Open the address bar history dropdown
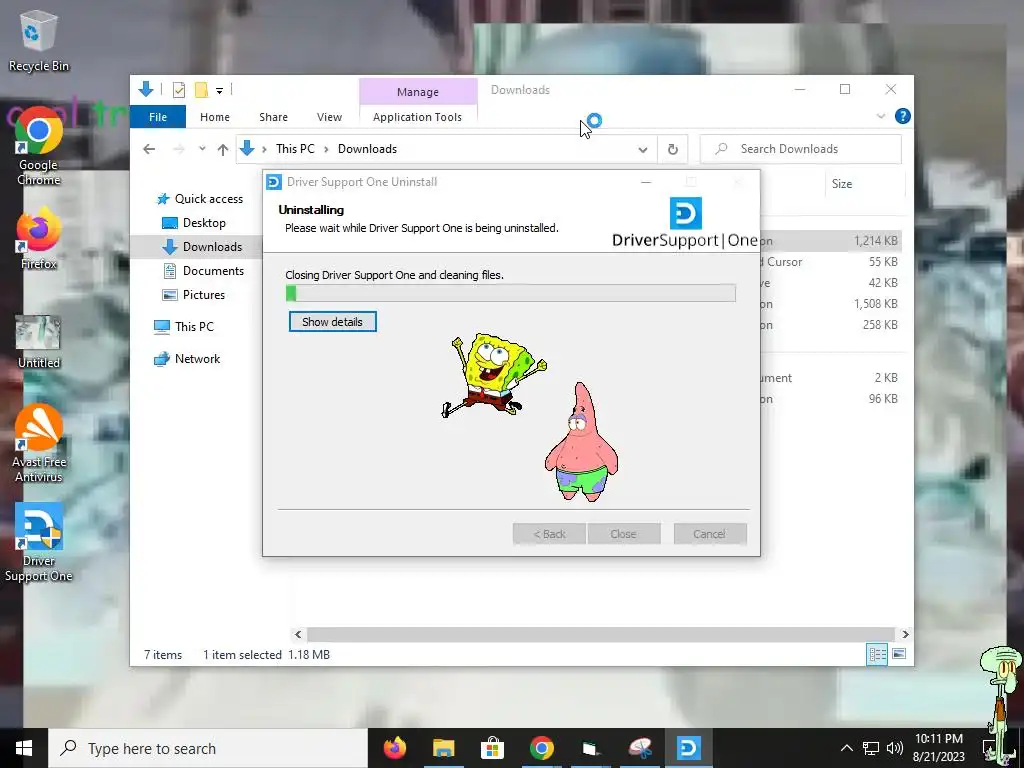 [x=643, y=150]
